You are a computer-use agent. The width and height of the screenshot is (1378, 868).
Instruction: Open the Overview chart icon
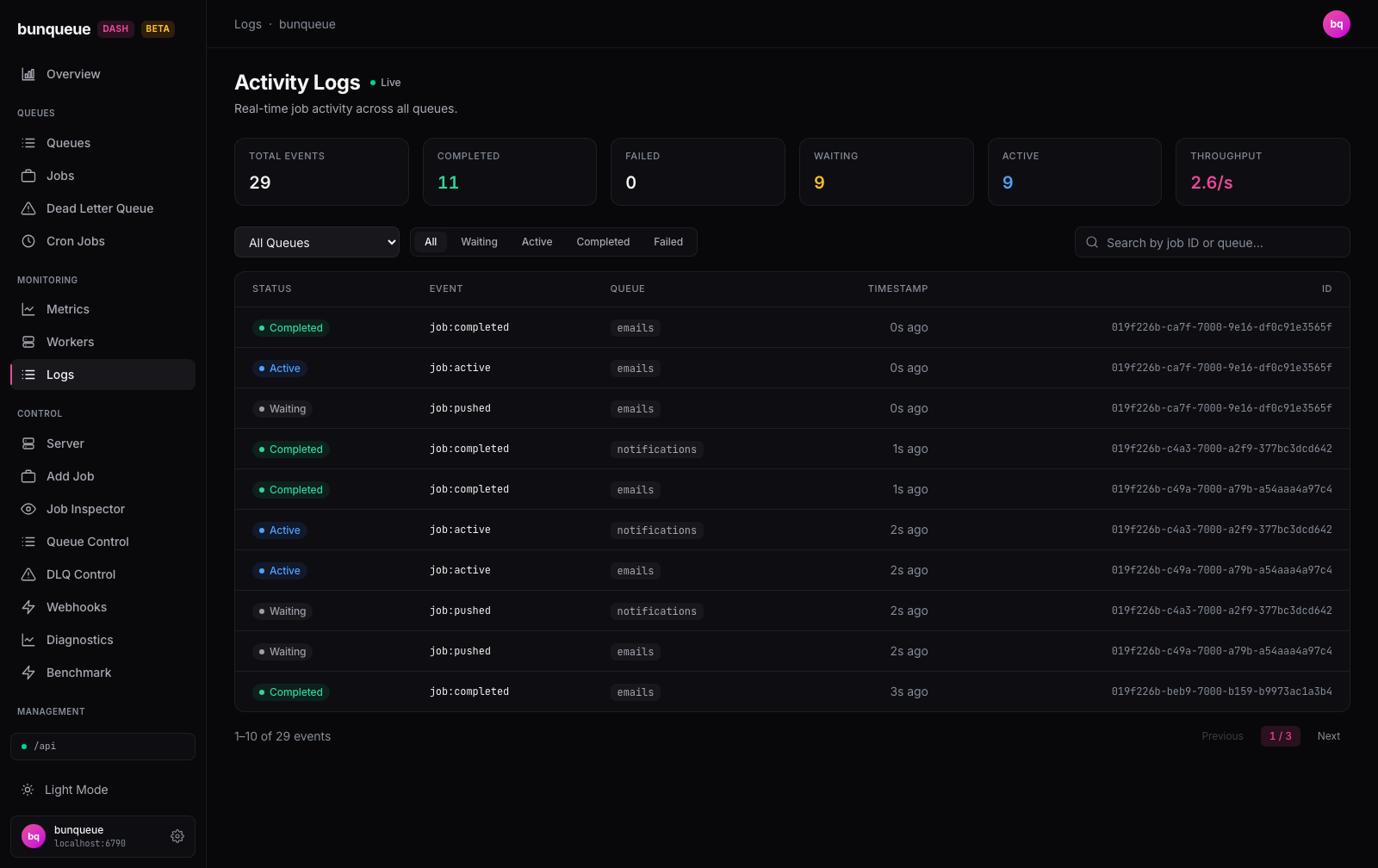coord(28,74)
